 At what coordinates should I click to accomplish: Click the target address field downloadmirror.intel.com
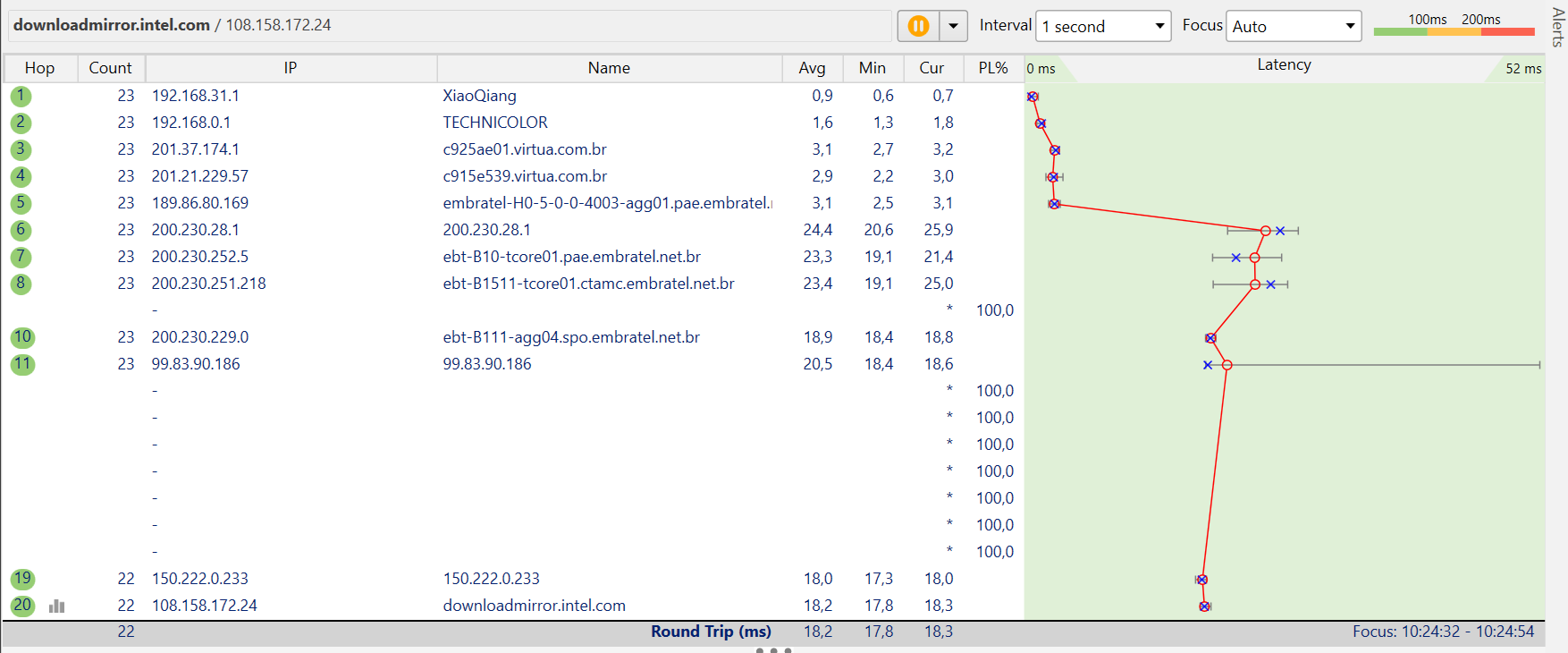point(451,25)
